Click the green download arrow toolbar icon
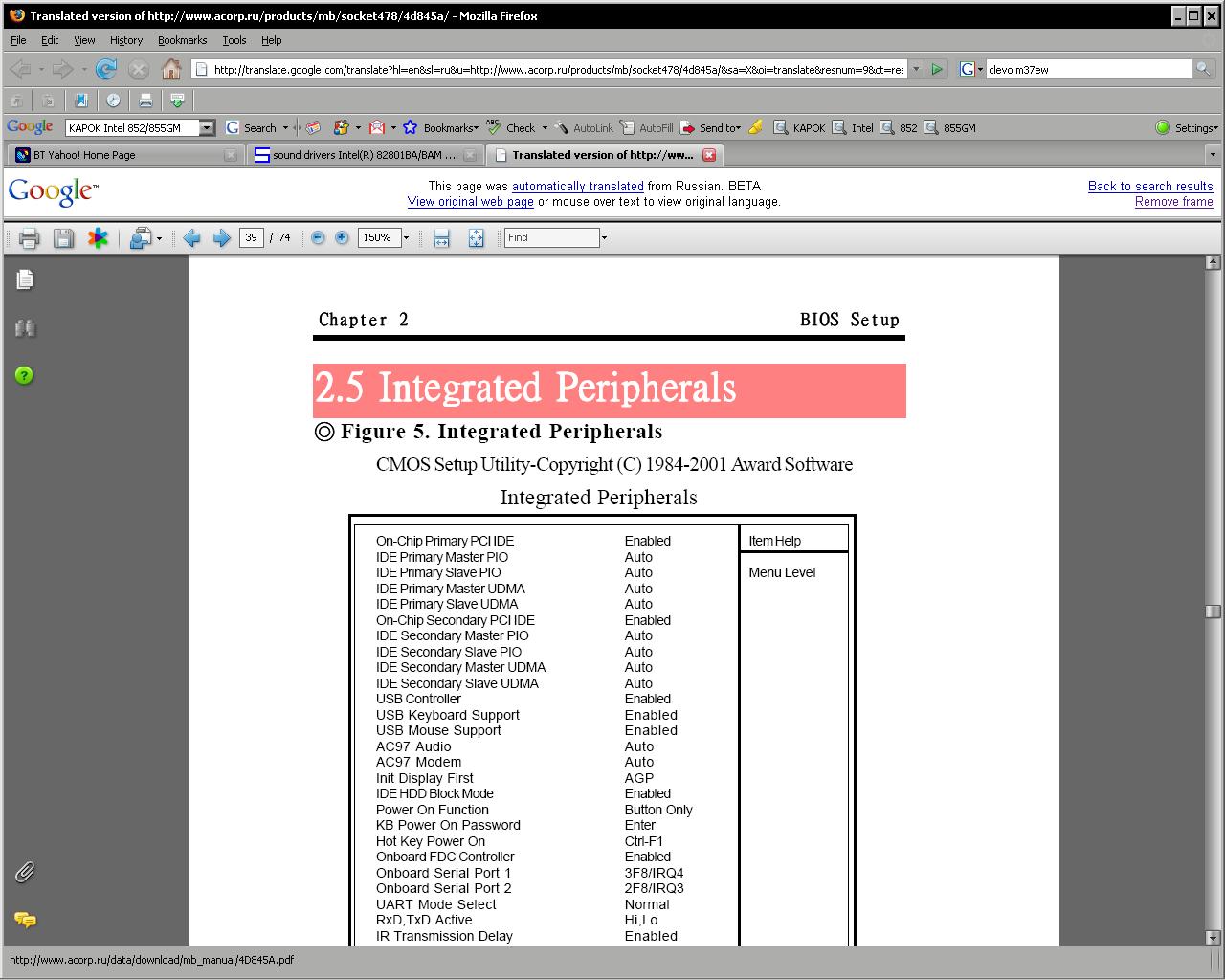1225x980 pixels. tap(177, 100)
